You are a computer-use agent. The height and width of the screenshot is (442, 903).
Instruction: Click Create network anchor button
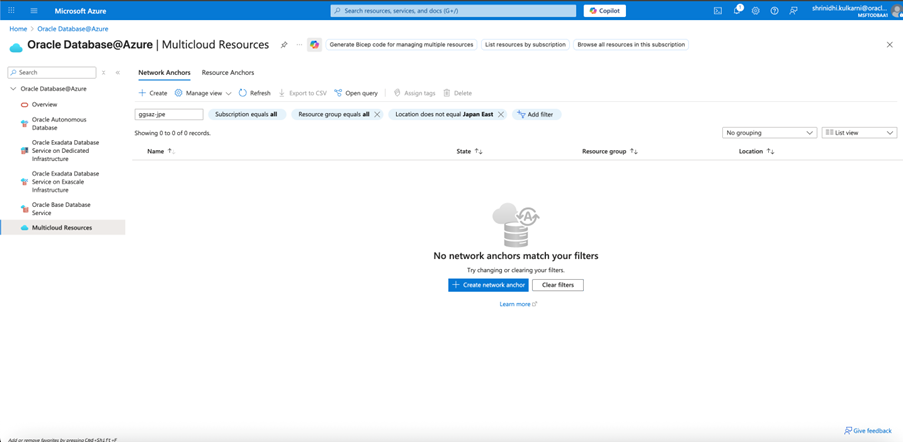tap(488, 285)
